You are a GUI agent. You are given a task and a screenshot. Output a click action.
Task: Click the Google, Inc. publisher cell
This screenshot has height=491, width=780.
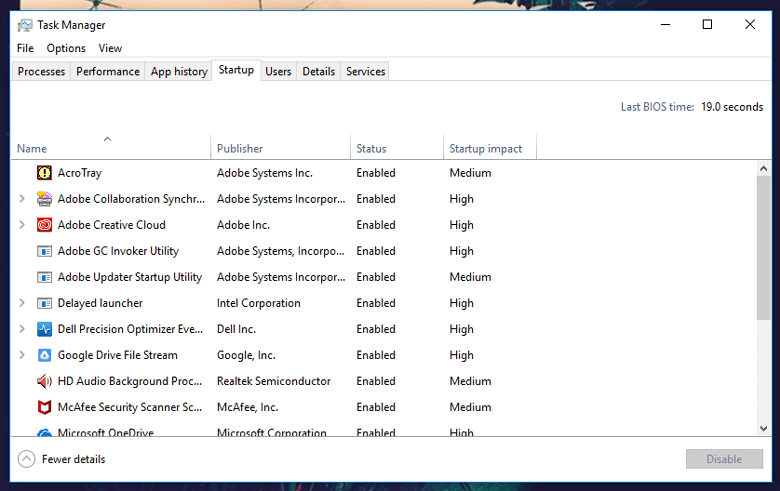pos(246,355)
